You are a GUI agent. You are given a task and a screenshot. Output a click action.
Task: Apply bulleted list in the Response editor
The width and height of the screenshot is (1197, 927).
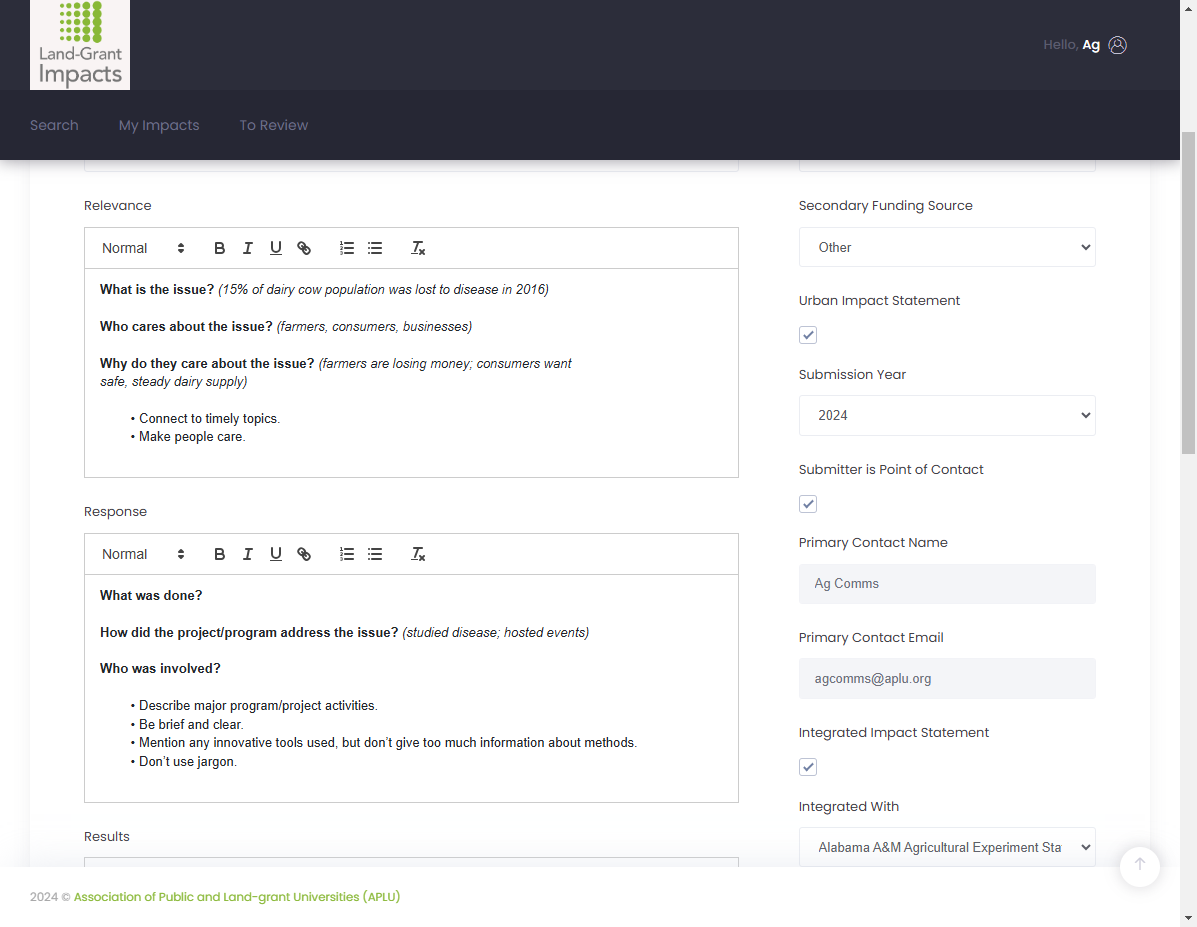375,554
